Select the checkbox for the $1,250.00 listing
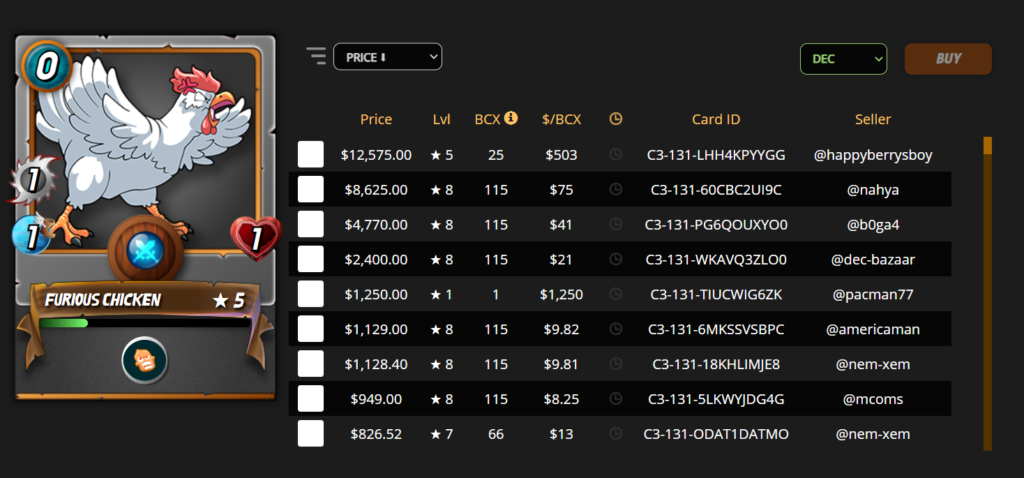Screen dimensions: 1024x478 click(311, 294)
